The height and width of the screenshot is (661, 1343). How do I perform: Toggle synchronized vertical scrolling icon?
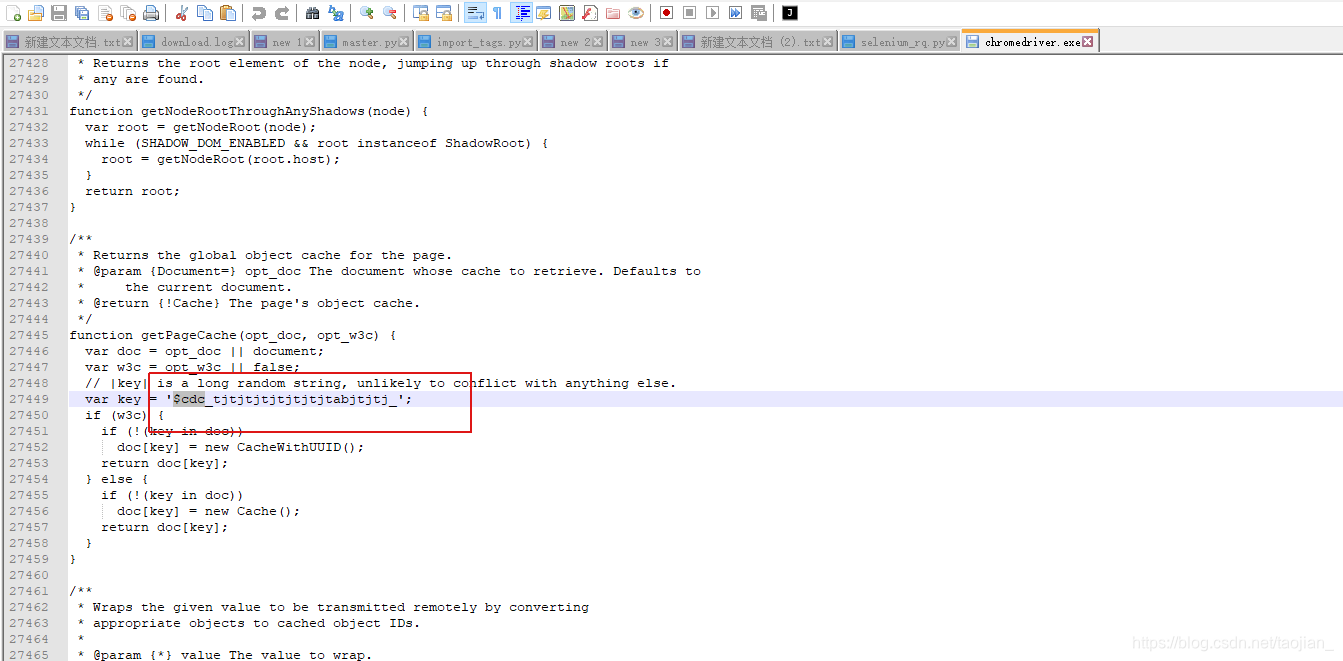pos(421,13)
